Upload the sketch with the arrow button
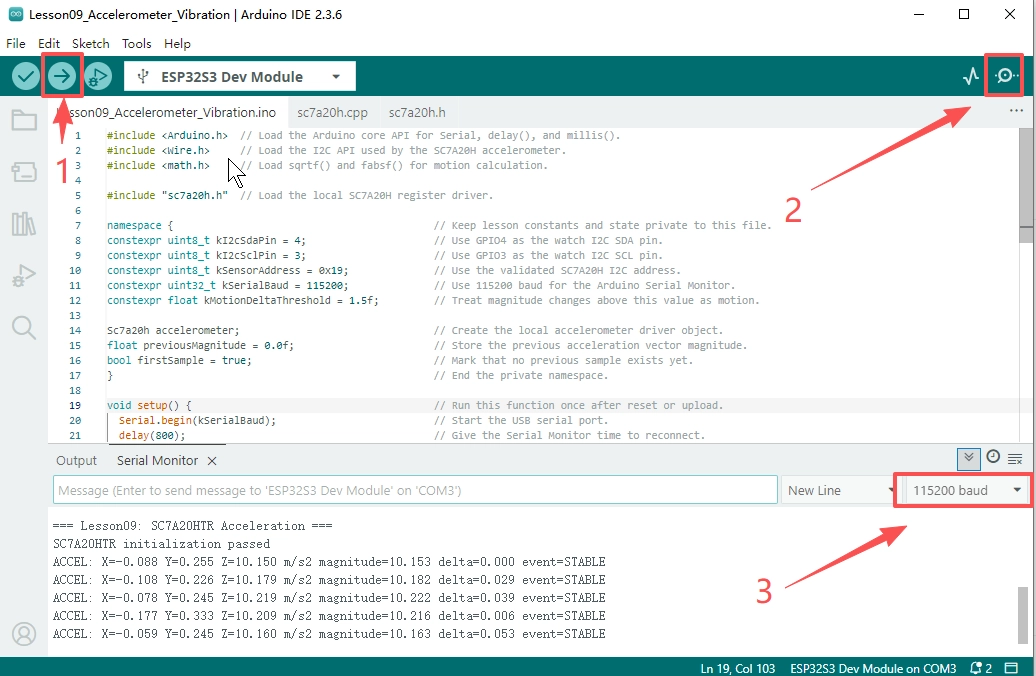 [x=61, y=77]
